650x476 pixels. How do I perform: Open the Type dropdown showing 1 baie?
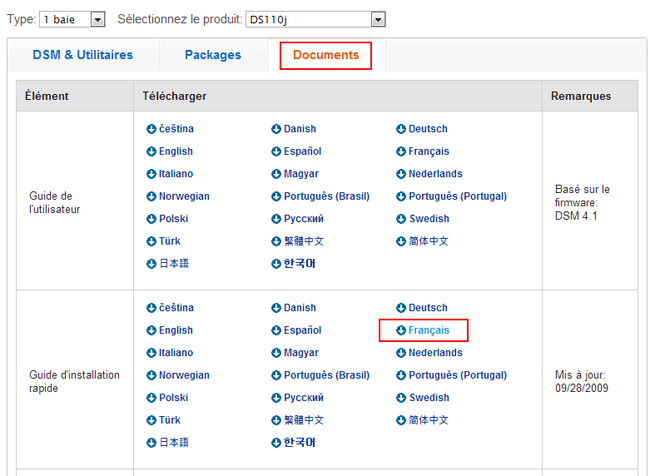[x=72, y=19]
